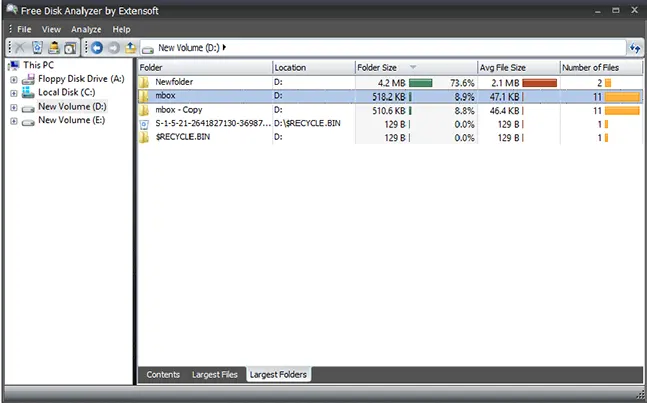Click the Local Disk (C:) drive icon
Viewport: 647px width, 403px height.
coord(28,92)
